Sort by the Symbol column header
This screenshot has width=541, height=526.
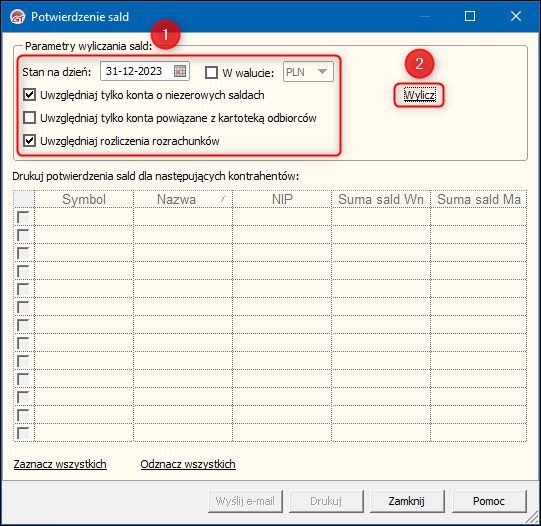coord(84,199)
